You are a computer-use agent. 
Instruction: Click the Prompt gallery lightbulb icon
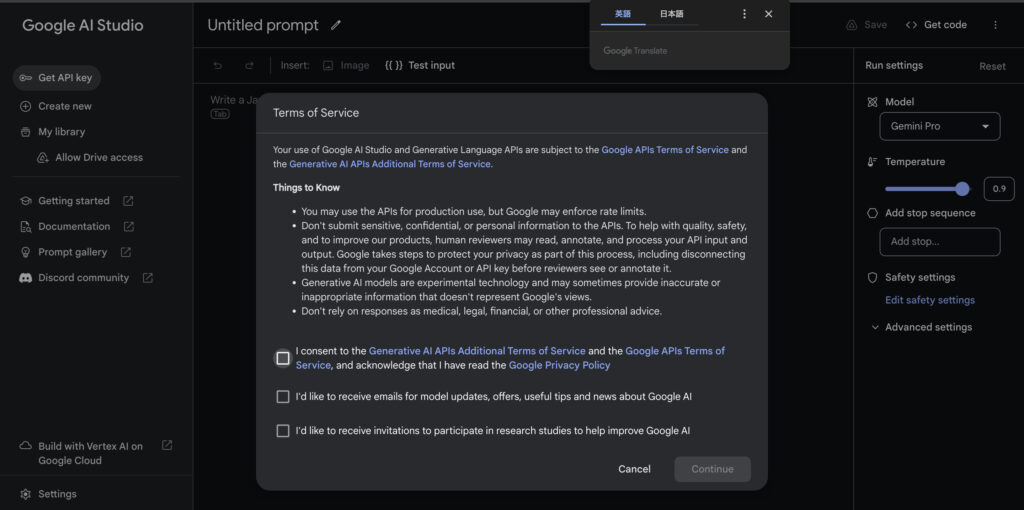[x=25, y=252]
